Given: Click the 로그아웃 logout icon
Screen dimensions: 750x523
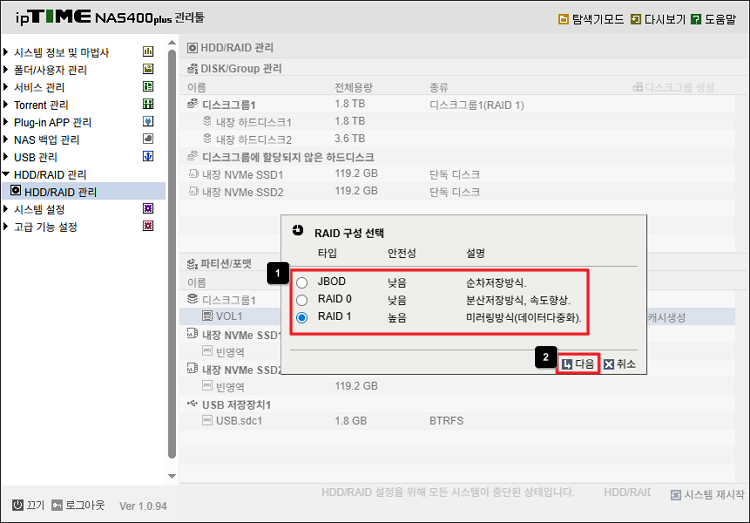Looking at the screenshot, I should (x=57, y=505).
